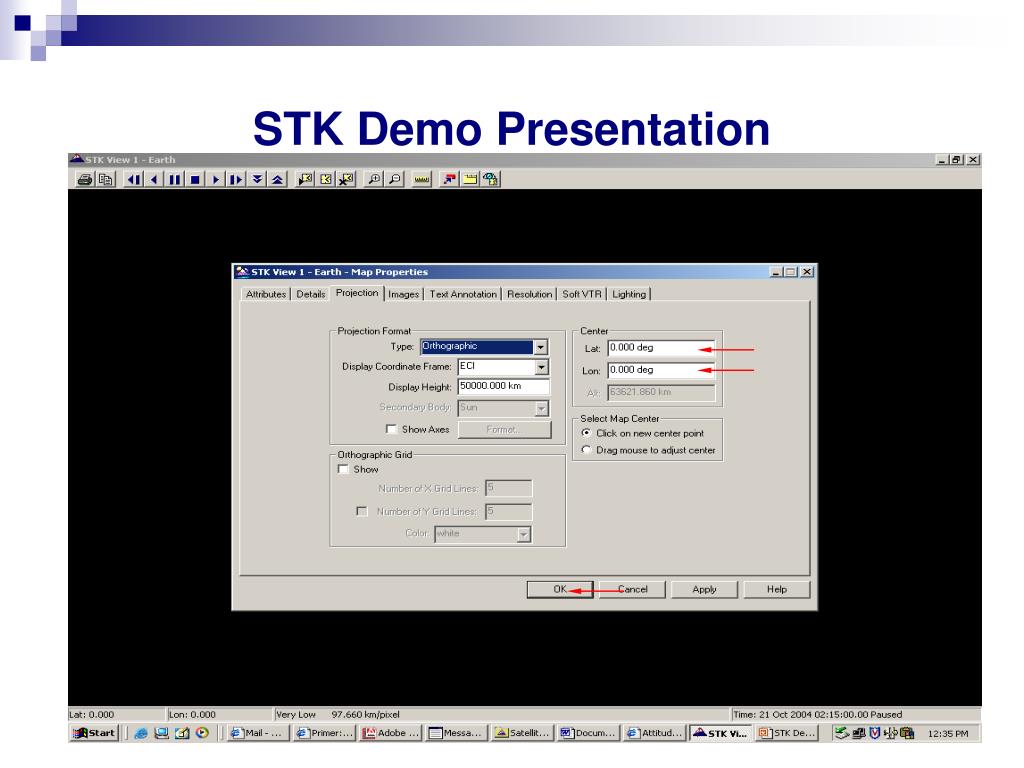This screenshot has width=1024, height=768.
Task: Switch to the Docum... Word taskbar window
Action: pyautogui.click(x=588, y=733)
